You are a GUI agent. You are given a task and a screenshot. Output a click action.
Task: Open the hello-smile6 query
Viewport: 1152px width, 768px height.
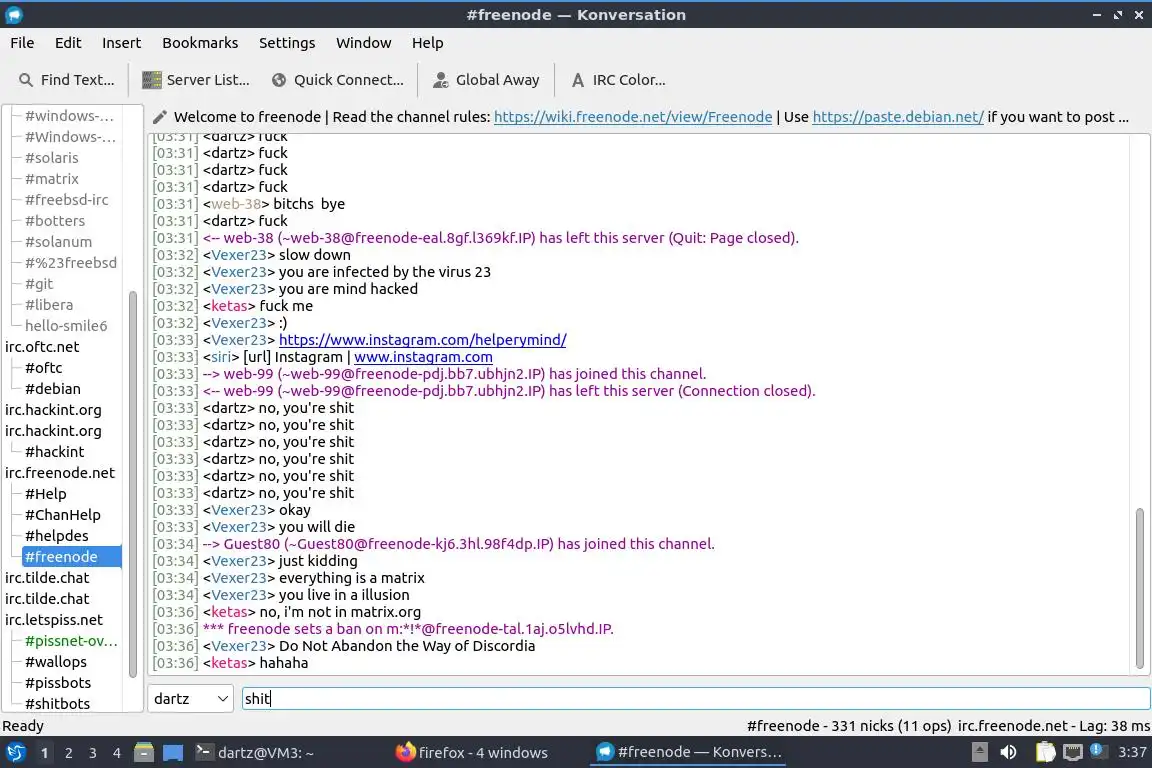(x=65, y=326)
